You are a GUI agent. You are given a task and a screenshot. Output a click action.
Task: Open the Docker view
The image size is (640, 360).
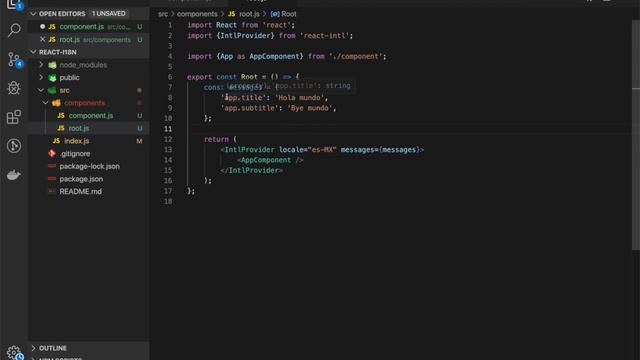pos(14,175)
